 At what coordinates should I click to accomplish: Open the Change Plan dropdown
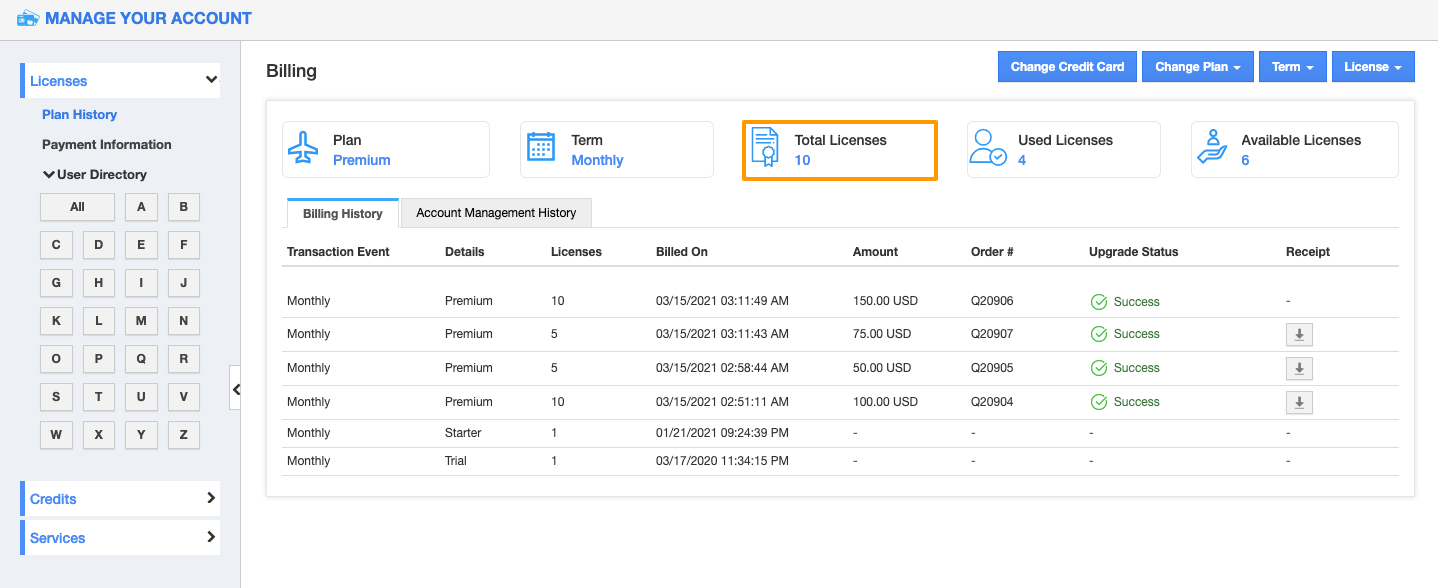[1197, 67]
